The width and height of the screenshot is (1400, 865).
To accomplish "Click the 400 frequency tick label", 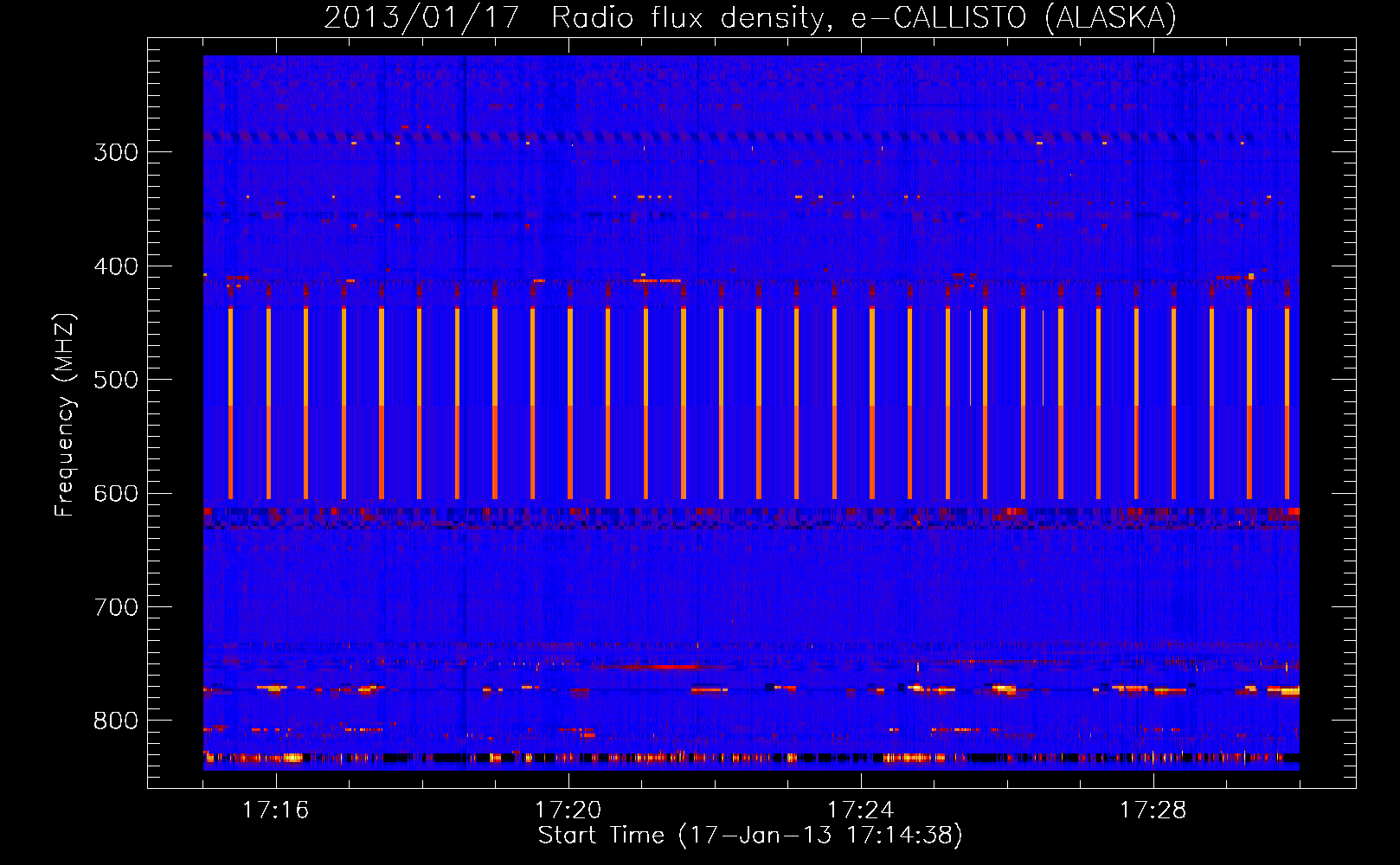I will pos(116,266).
